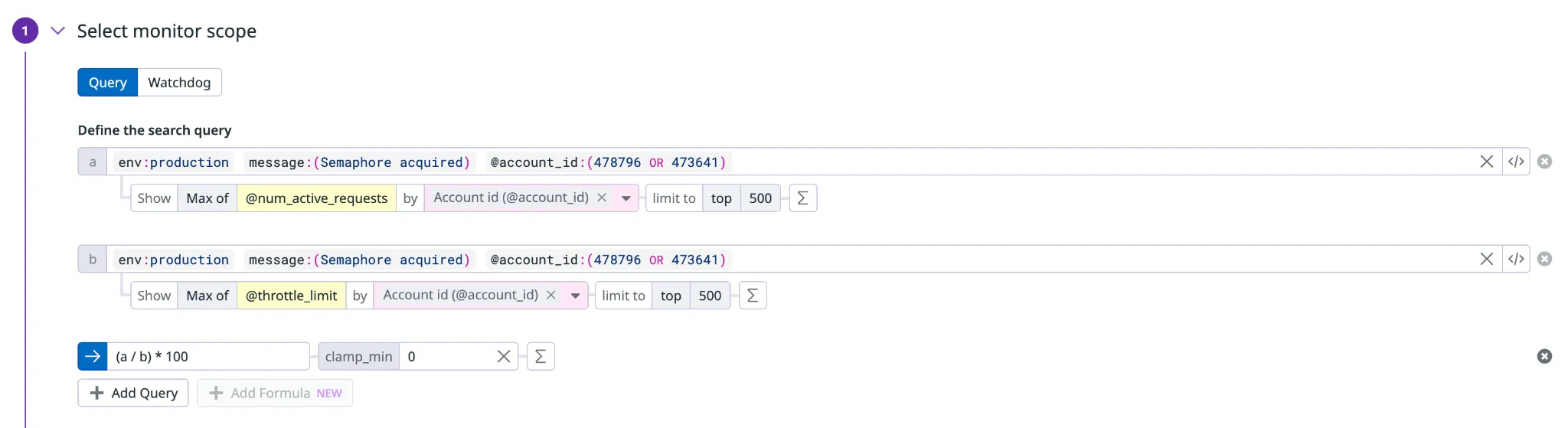This screenshot has height=428, width=1568.
Task: Remove query b with circled X
Action: pos(1544,259)
